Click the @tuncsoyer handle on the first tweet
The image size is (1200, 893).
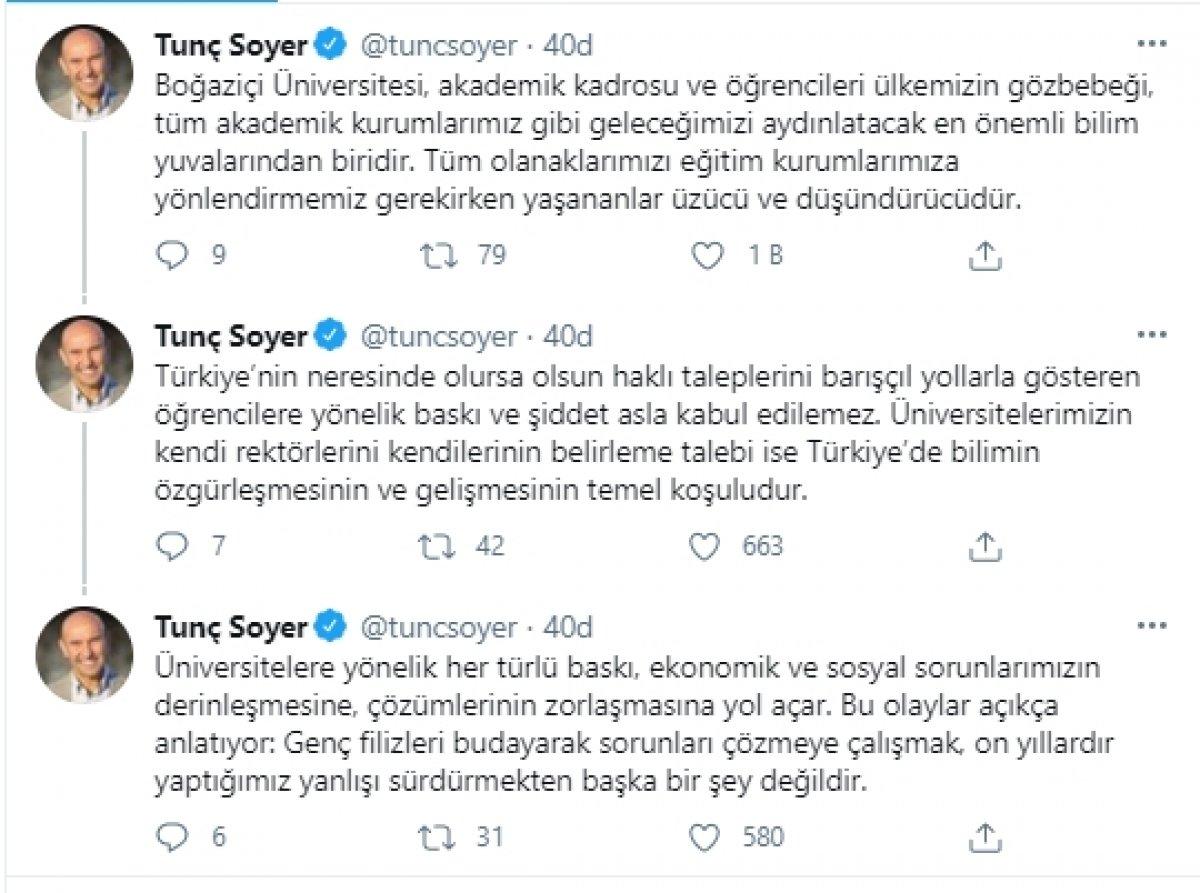coord(430,44)
